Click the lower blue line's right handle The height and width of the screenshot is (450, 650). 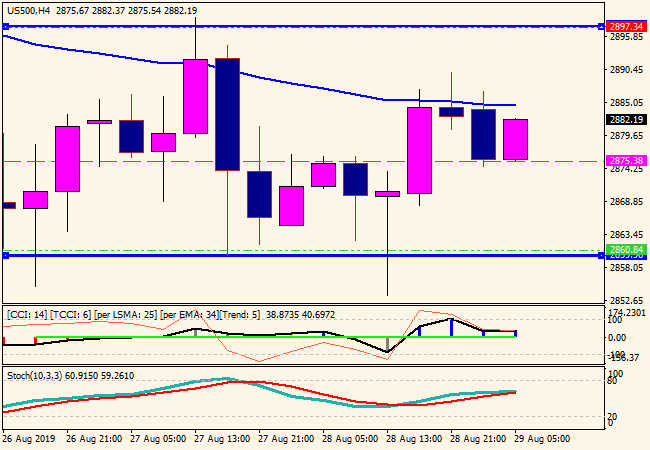click(601, 256)
